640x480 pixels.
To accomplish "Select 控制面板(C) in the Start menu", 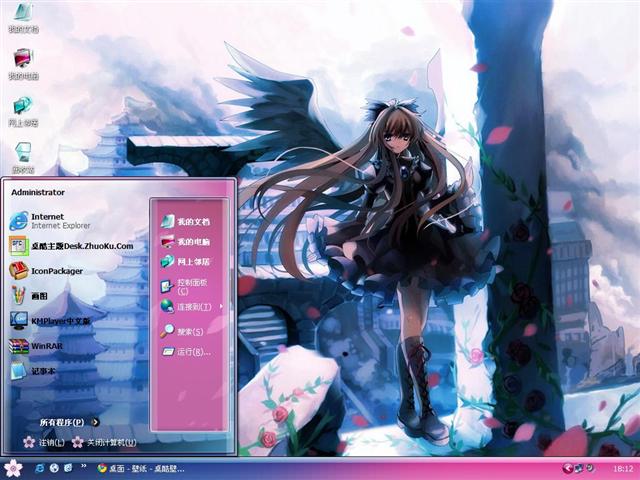I will (x=190, y=286).
